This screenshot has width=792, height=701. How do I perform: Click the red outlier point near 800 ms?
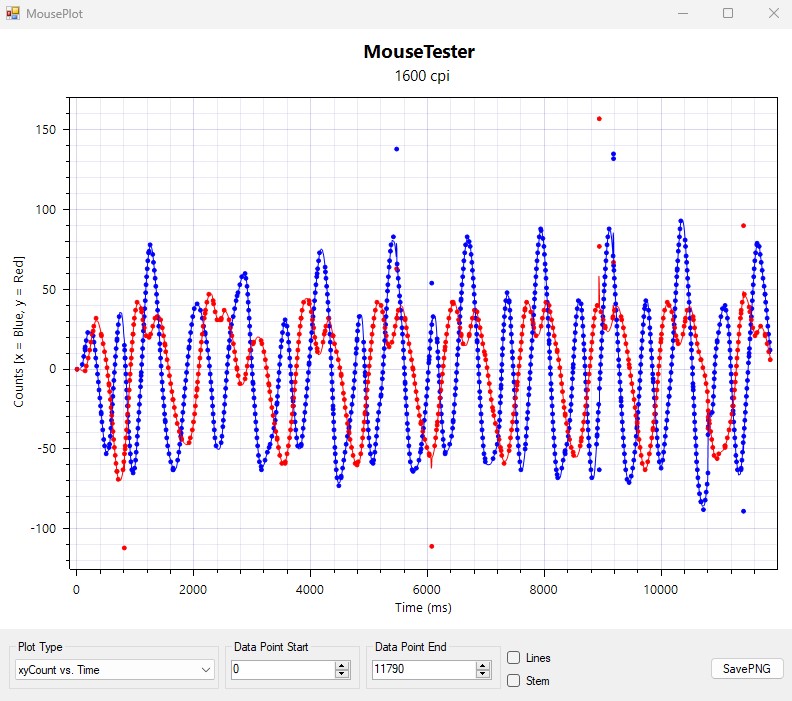pos(124,548)
